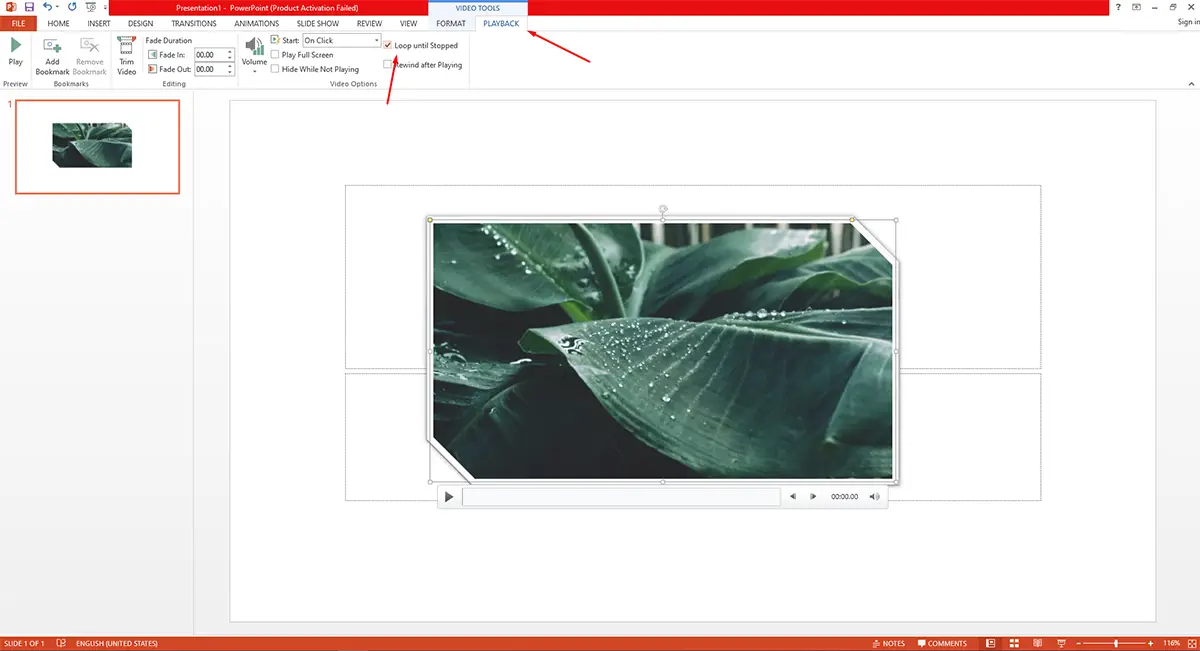
Task: Click the spell check status icon
Action: tap(61, 643)
